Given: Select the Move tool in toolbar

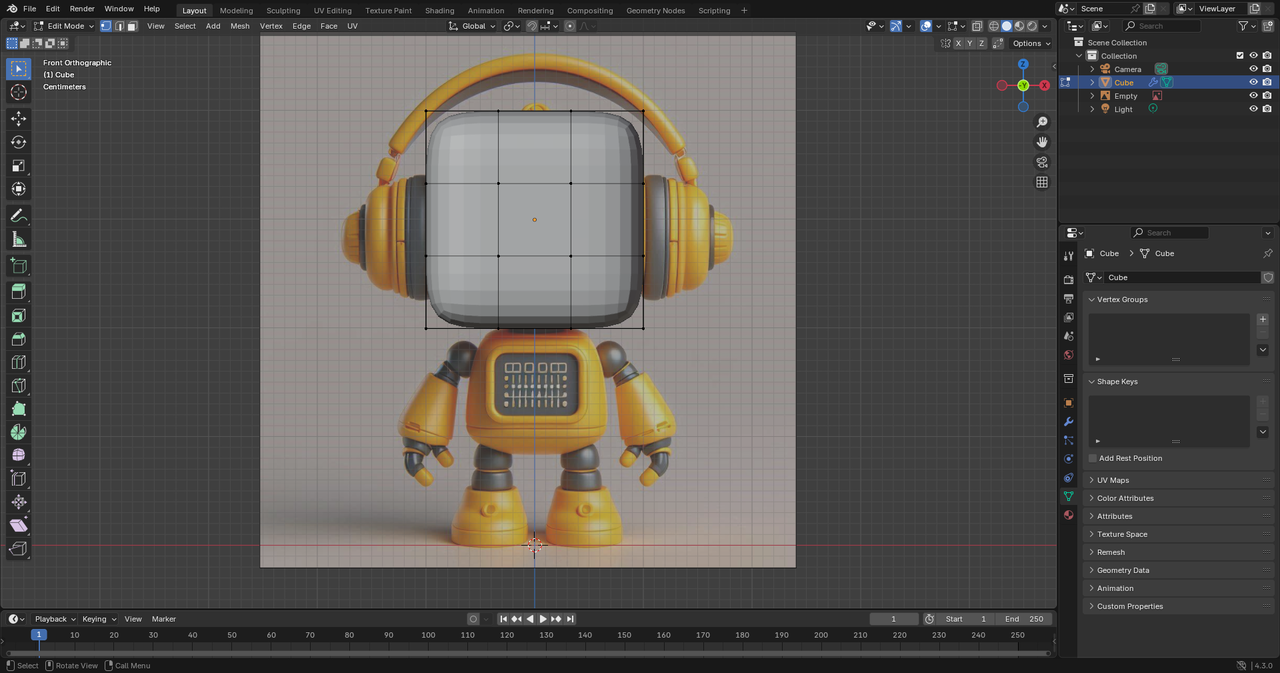Looking at the screenshot, I should tap(18, 118).
